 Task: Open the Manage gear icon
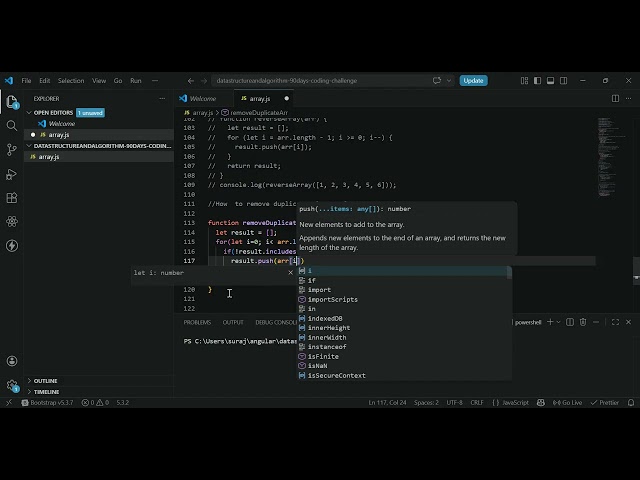coord(12,385)
